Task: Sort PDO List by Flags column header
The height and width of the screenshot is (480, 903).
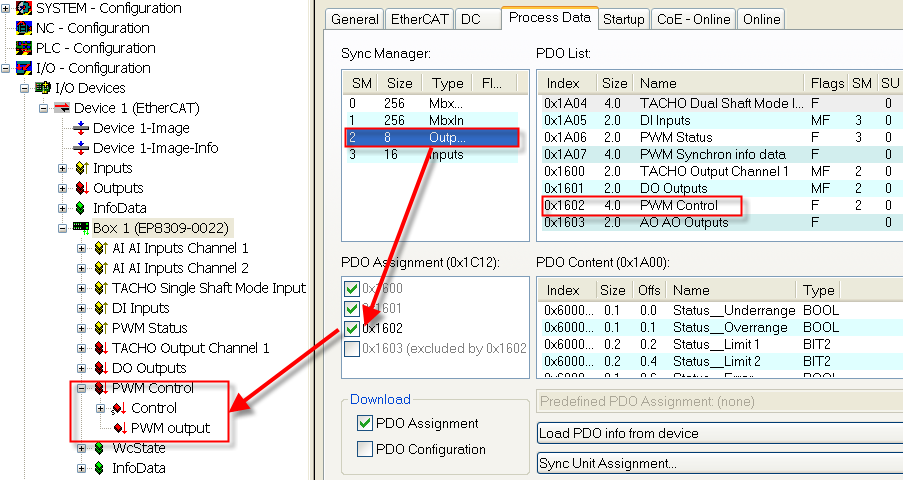Action: click(x=827, y=84)
